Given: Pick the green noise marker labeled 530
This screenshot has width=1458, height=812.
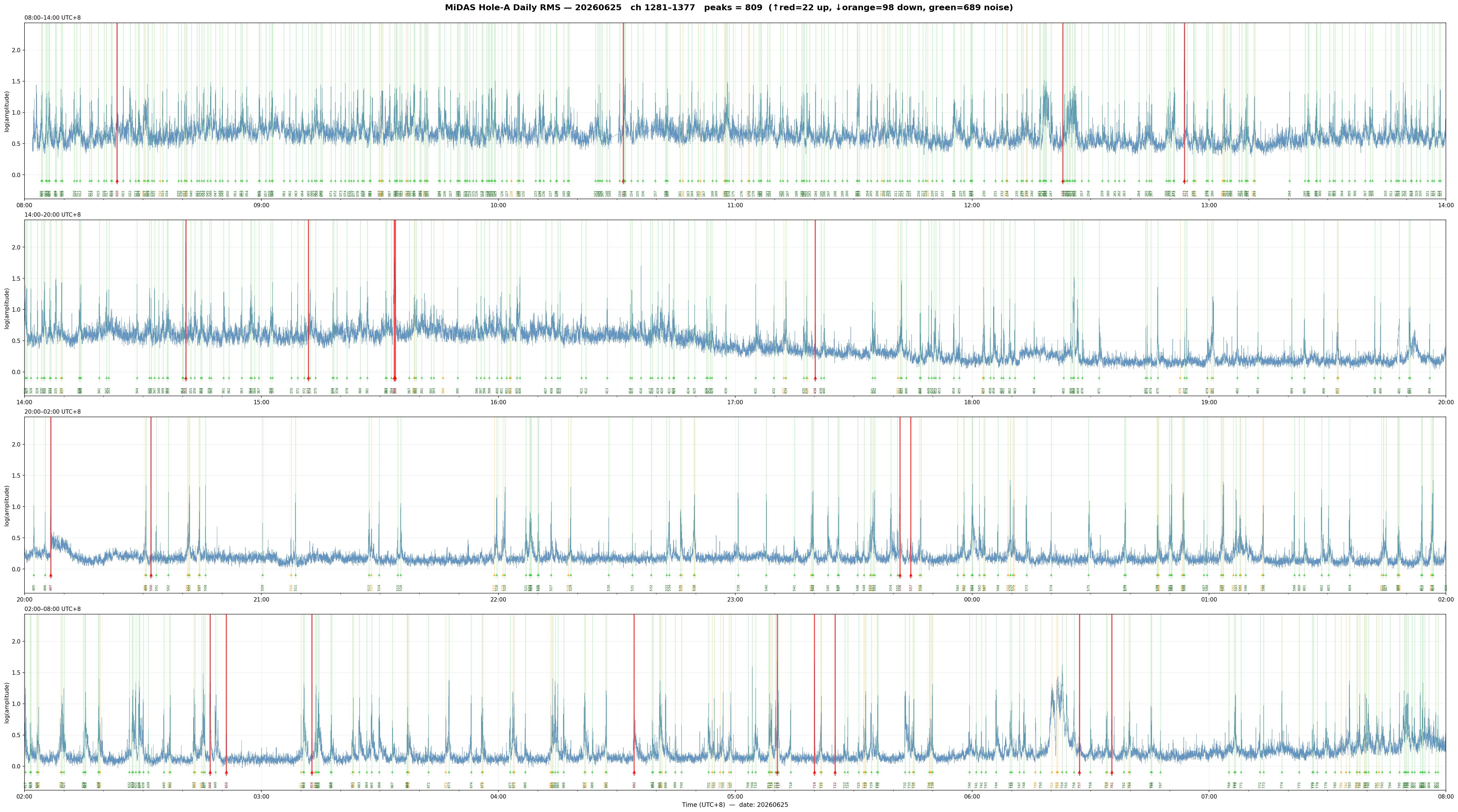Looking at the screenshot, I should (x=609, y=575).
